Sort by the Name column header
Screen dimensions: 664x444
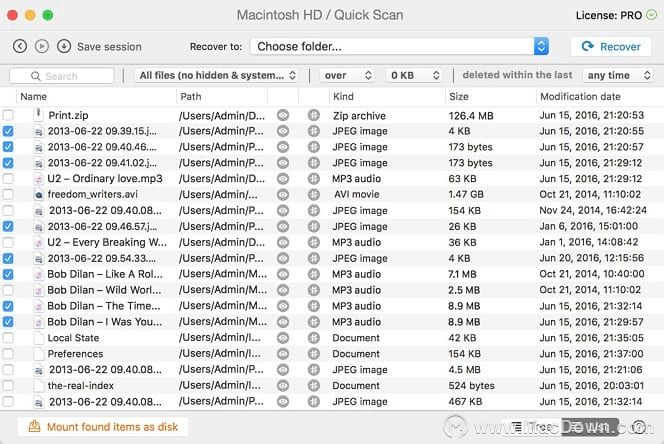pyautogui.click(x=33, y=97)
